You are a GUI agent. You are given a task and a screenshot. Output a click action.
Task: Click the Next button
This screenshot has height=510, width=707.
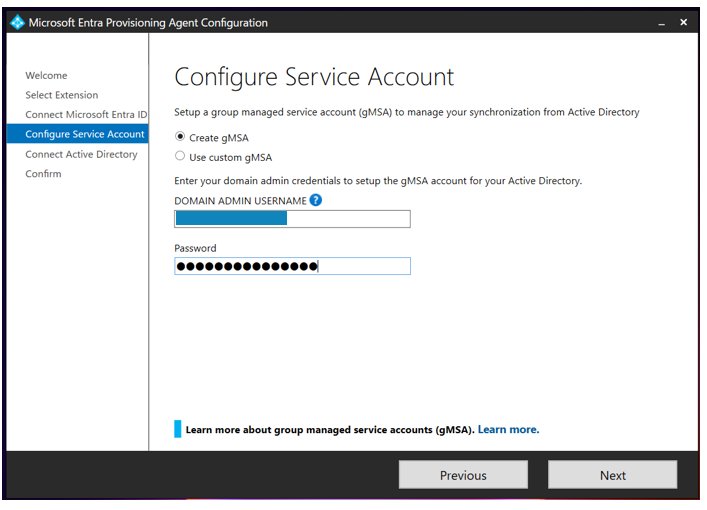612,474
